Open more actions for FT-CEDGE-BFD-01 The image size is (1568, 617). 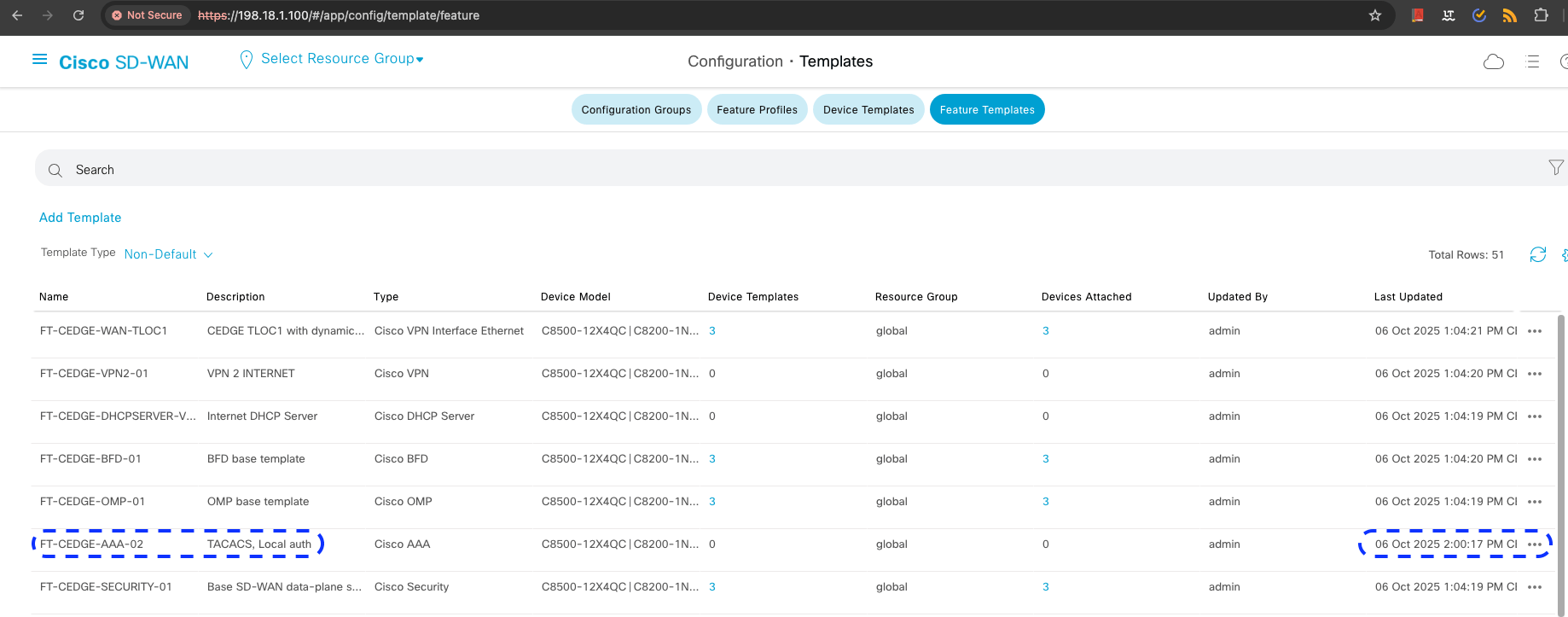click(x=1535, y=459)
